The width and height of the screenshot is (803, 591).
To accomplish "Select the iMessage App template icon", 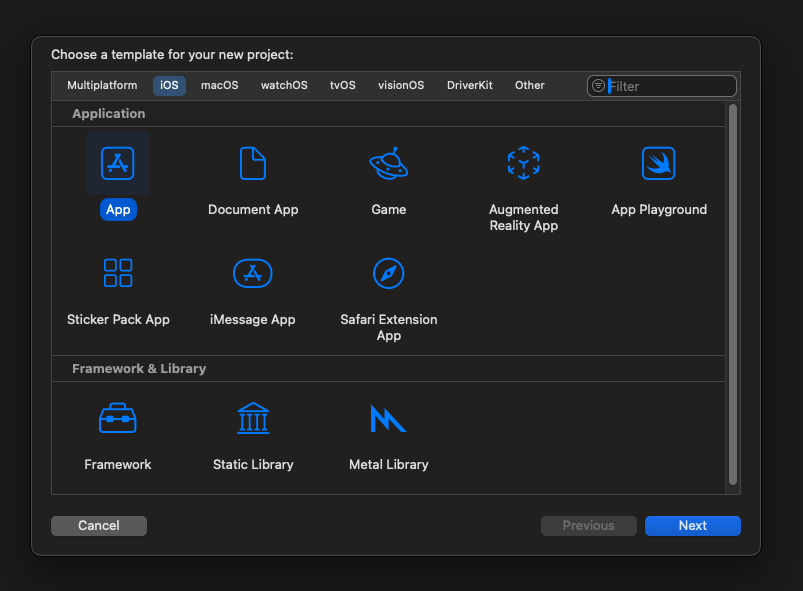I will (253, 273).
